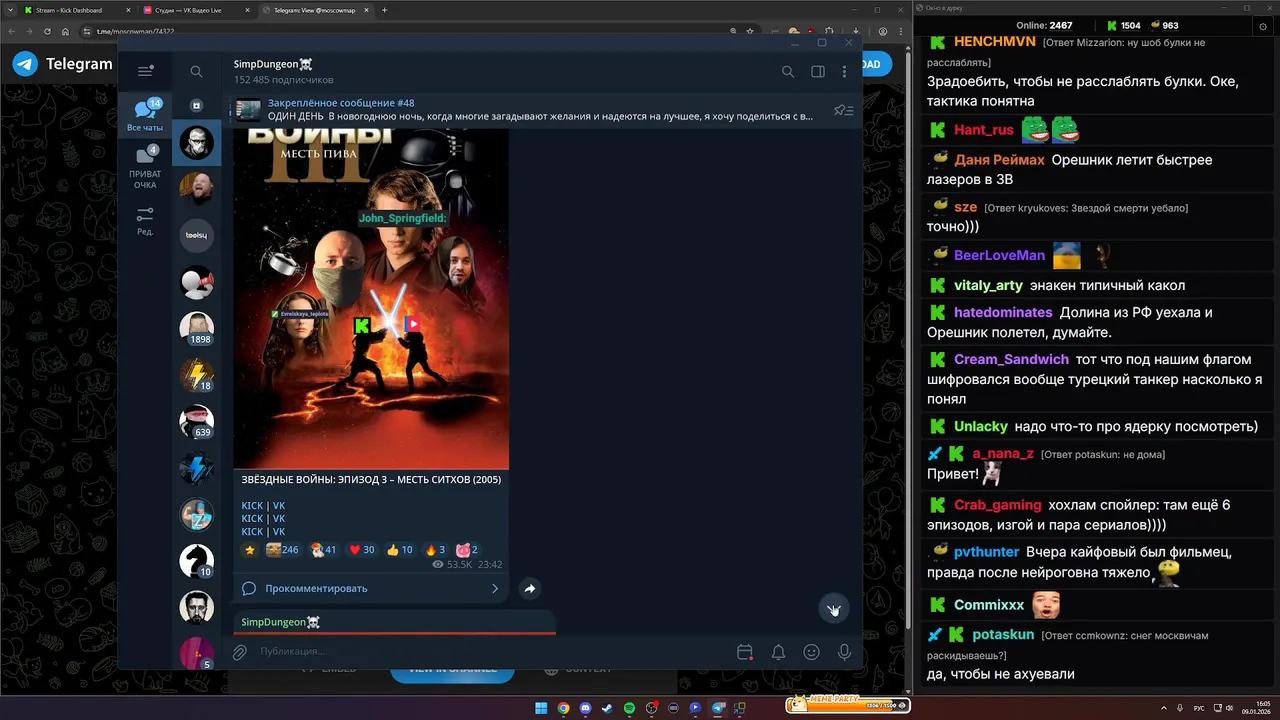Screen dimensions: 1280x720
Task: Open the Telegram hamburger main menu
Action: pos(145,71)
